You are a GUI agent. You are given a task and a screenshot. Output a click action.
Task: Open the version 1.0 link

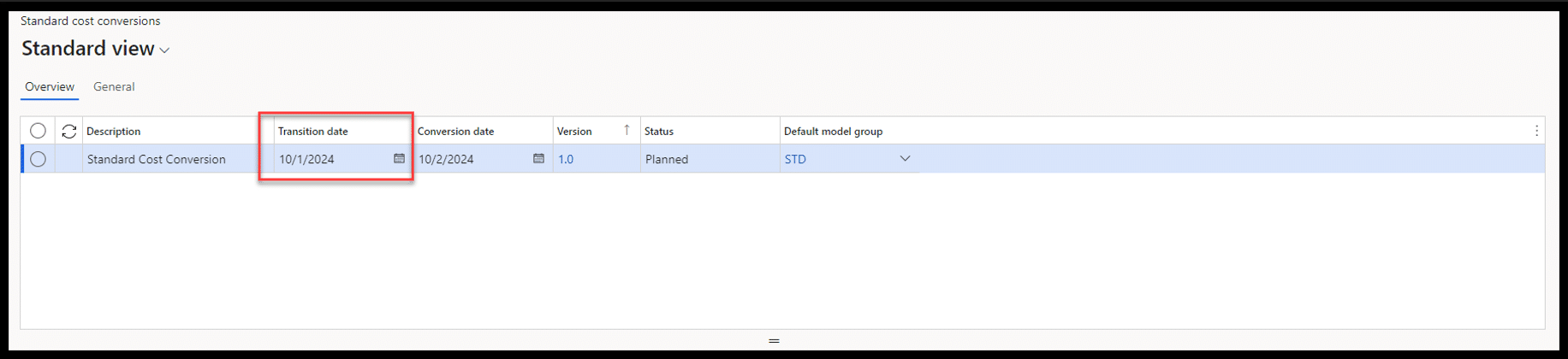pos(566,159)
